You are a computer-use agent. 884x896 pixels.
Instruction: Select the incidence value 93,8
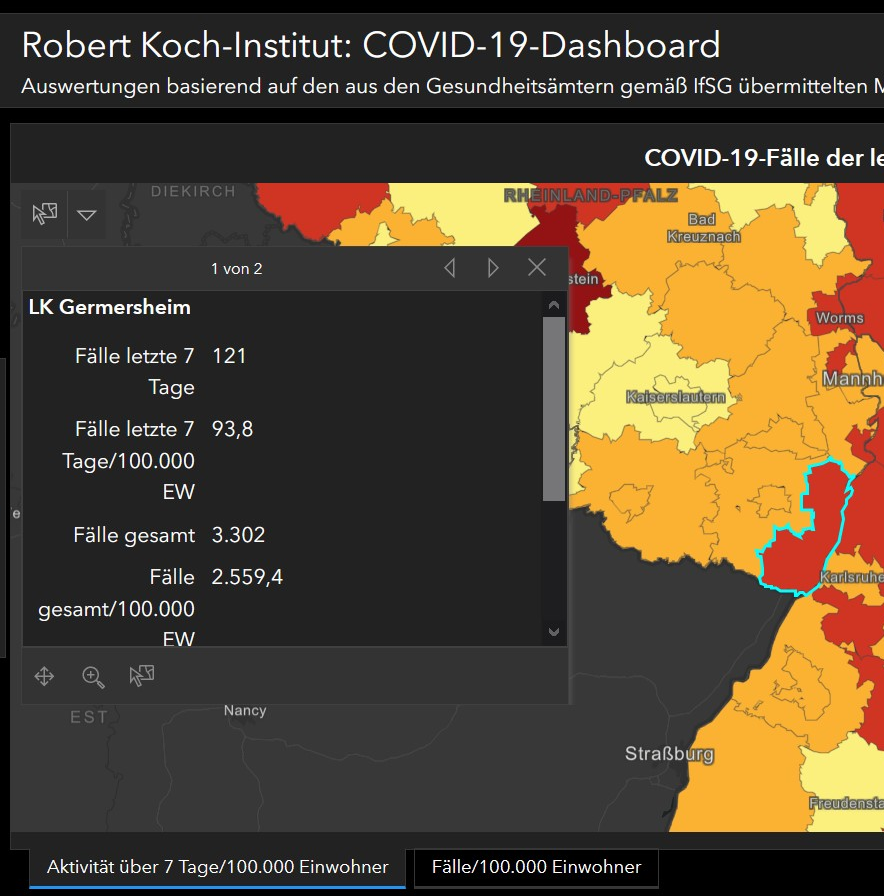pos(232,429)
